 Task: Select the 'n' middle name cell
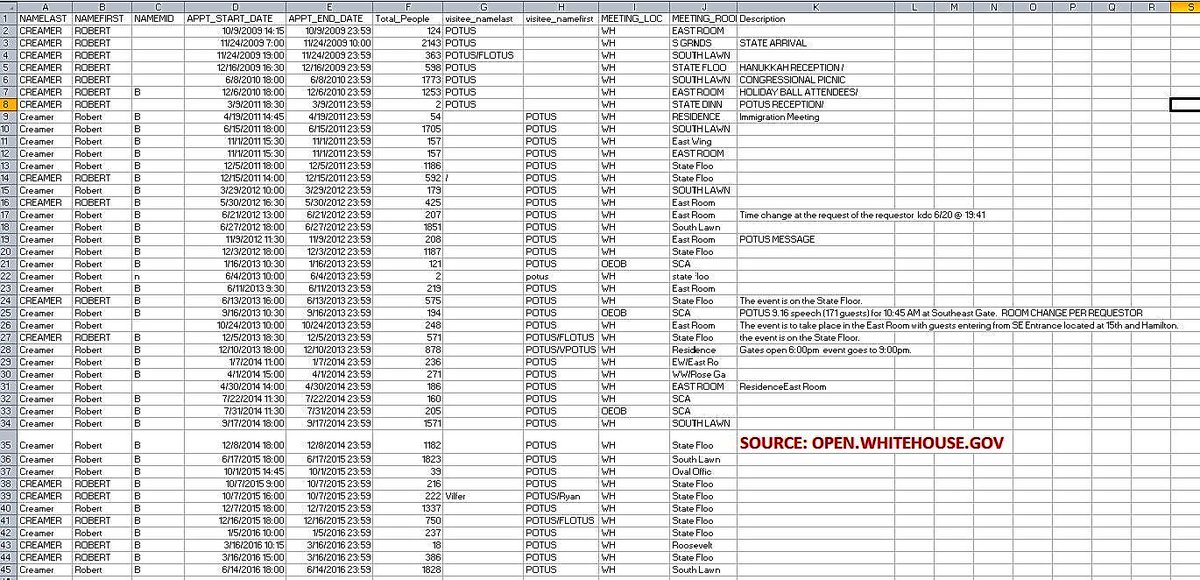[158, 276]
